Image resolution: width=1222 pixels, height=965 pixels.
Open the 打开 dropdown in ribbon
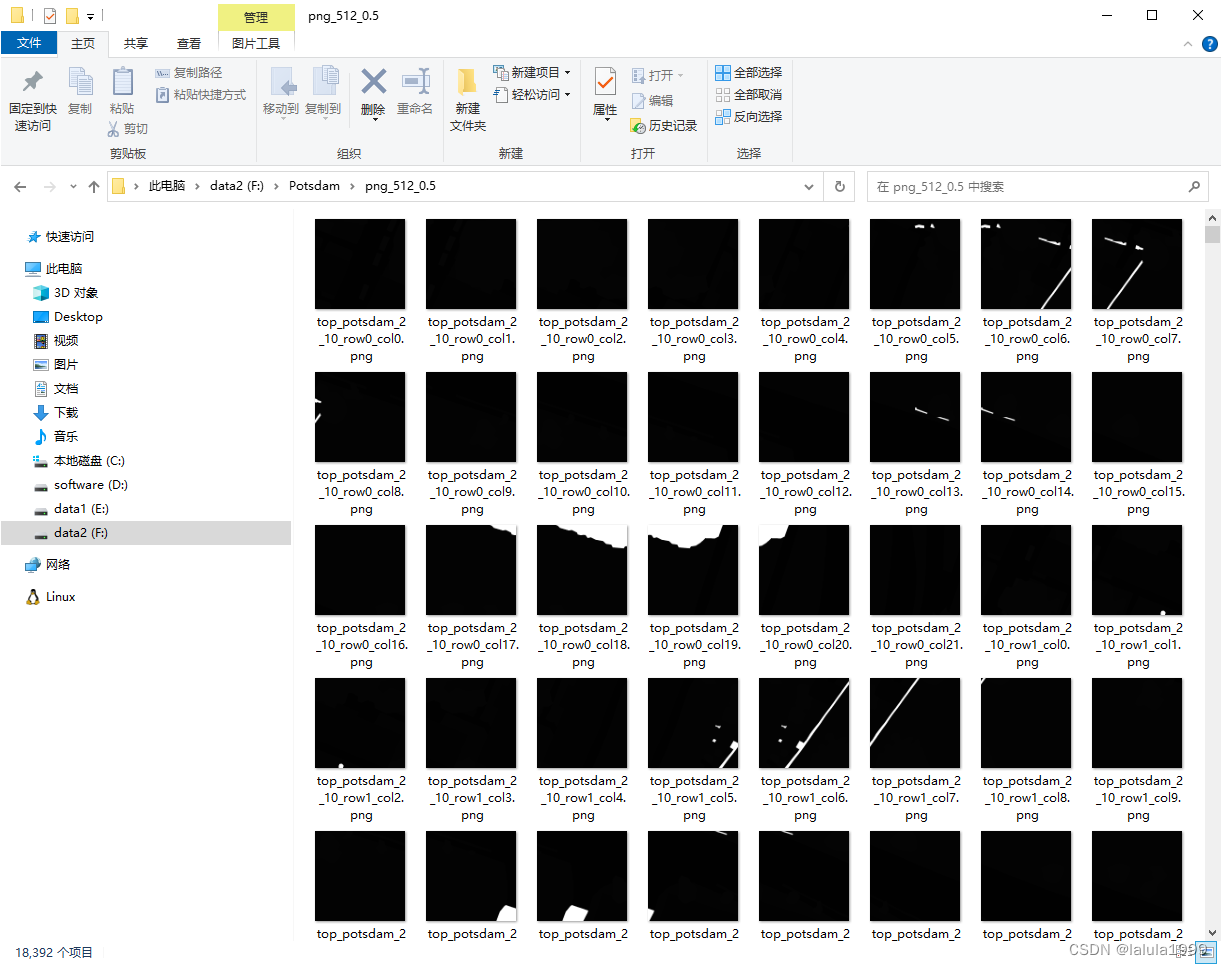click(658, 76)
